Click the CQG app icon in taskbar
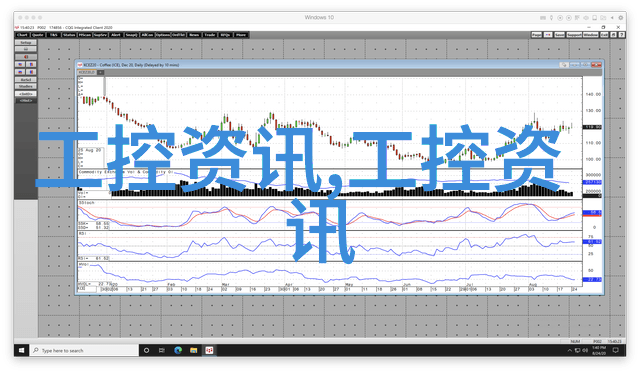 [209, 350]
